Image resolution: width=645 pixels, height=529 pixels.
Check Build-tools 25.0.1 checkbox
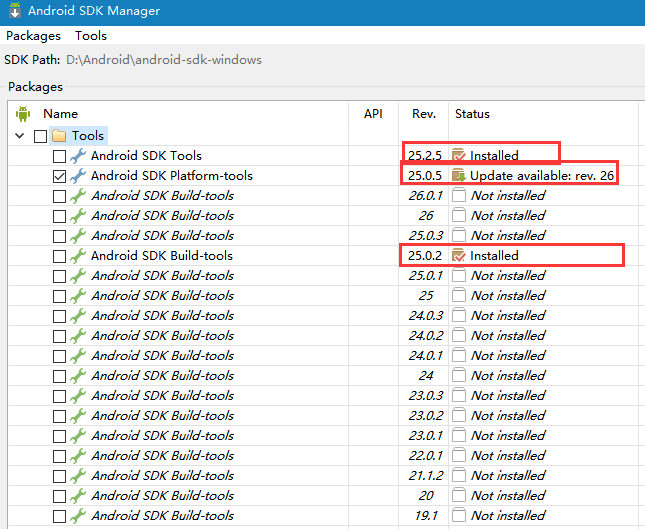[x=59, y=276]
